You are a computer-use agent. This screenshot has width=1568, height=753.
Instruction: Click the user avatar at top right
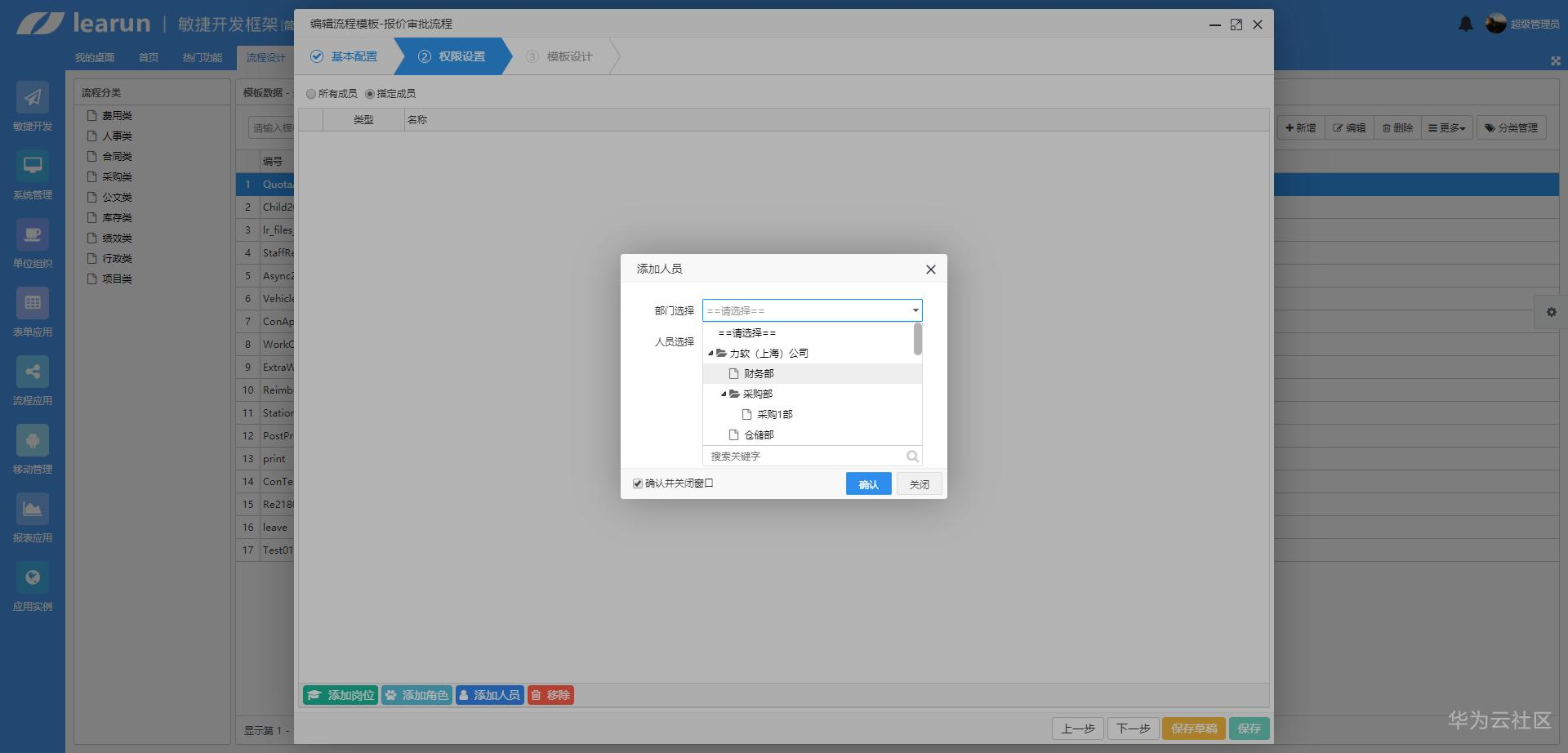pos(1496,24)
